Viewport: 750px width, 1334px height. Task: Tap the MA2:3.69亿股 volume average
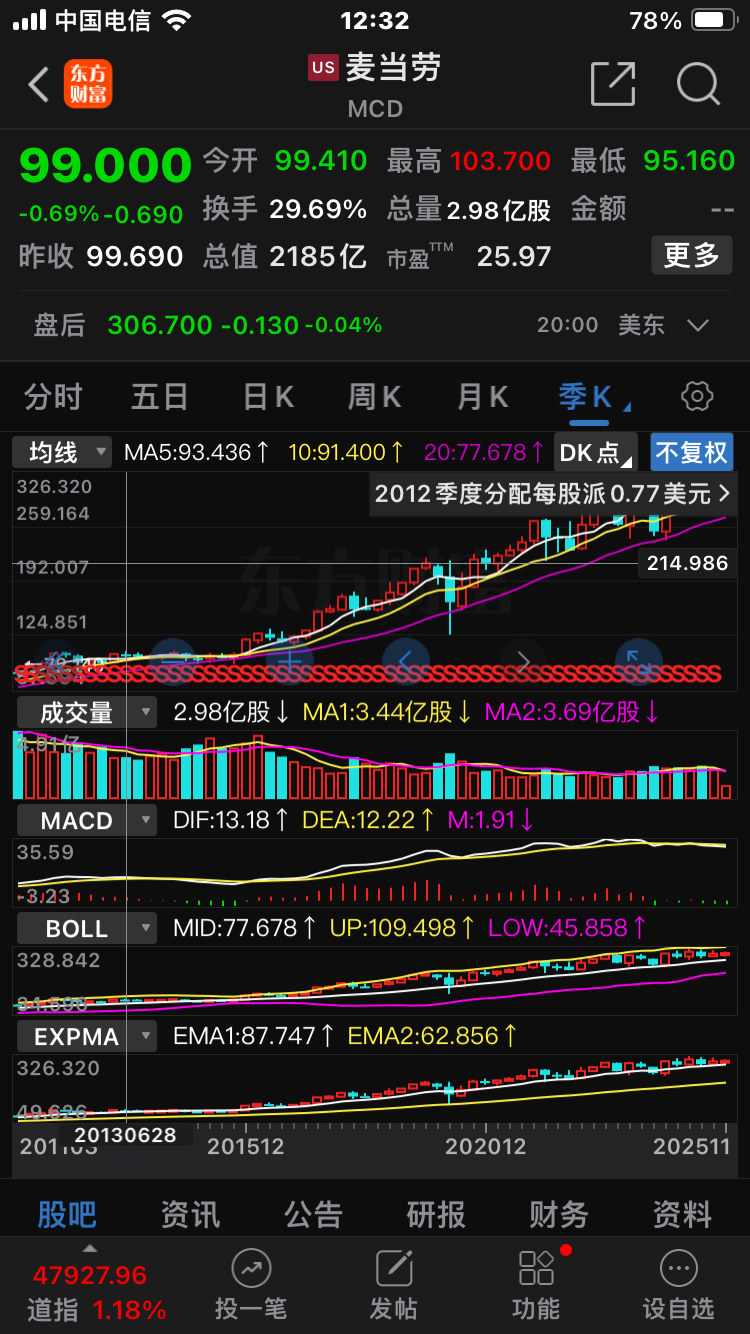point(572,713)
